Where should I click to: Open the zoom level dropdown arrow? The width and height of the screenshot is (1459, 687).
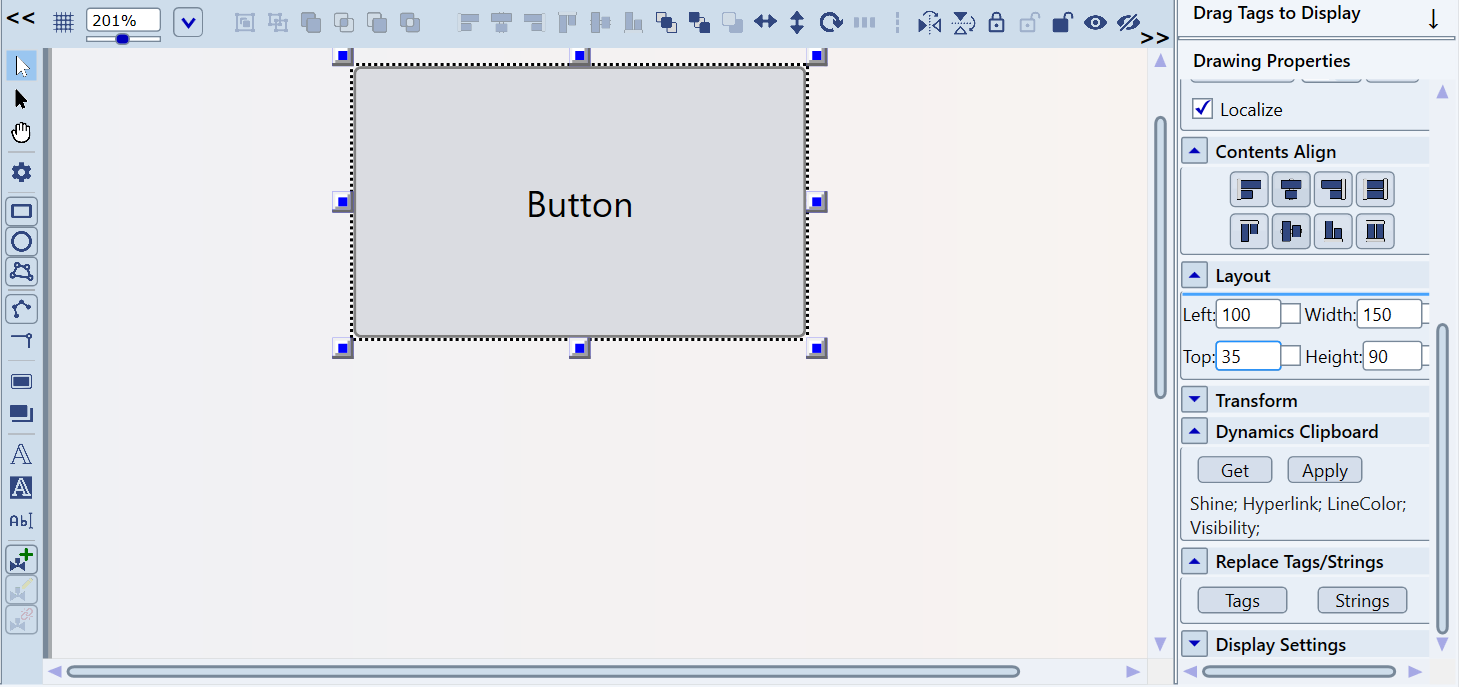[188, 22]
